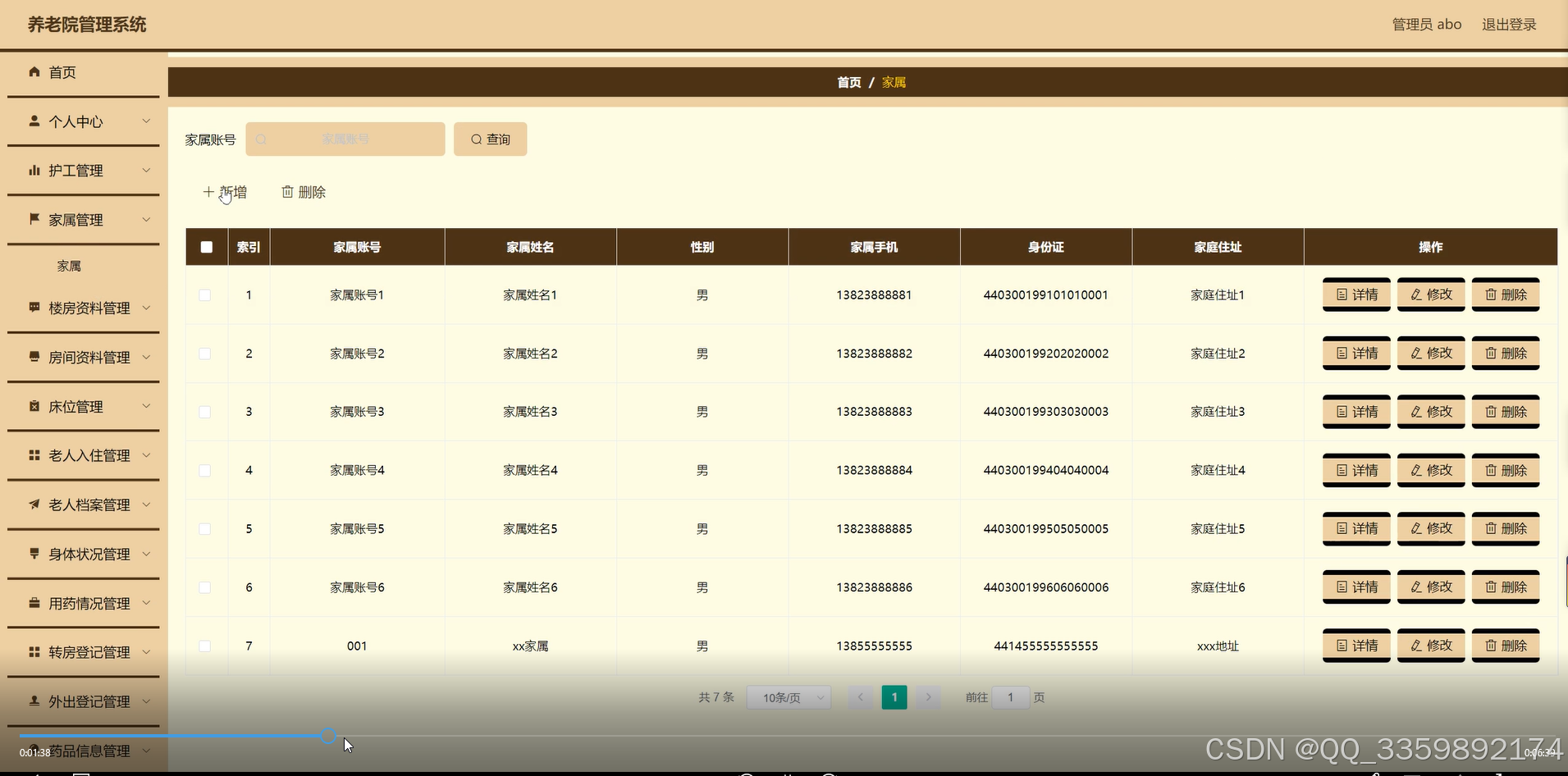This screenshot has height=776, width=1568.
Task: Collapse the 身体状况管理 submenu arrow
Action: pyautogui.click(x=147, y=554)
